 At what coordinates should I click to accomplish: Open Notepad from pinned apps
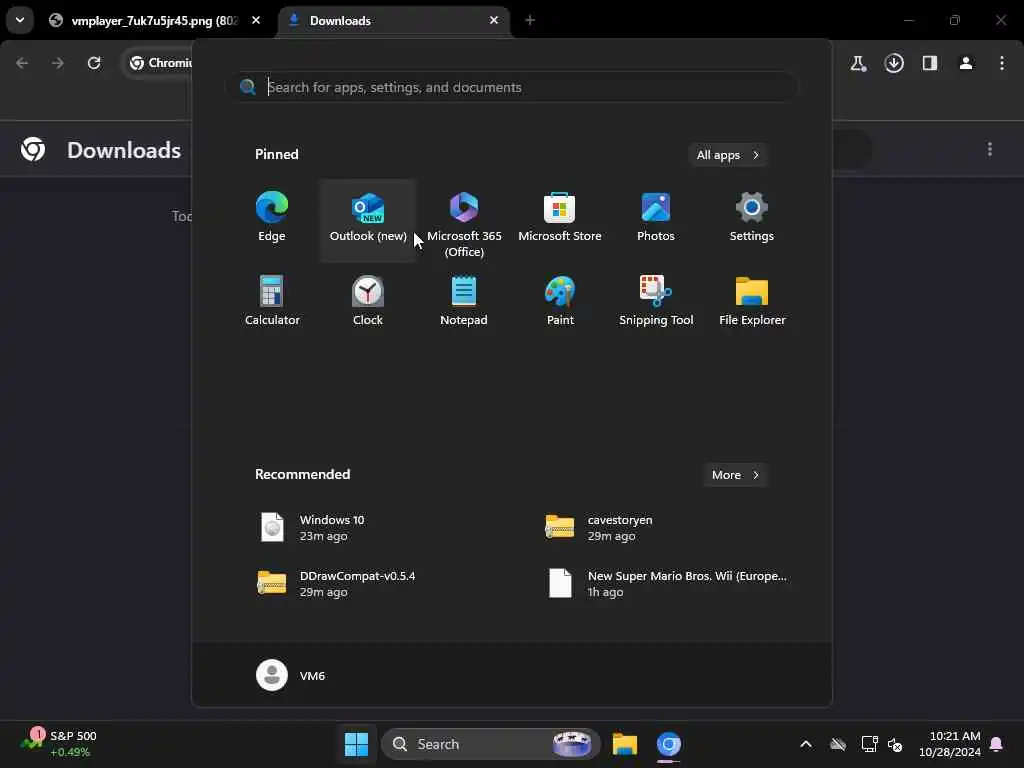click(464, 302)
